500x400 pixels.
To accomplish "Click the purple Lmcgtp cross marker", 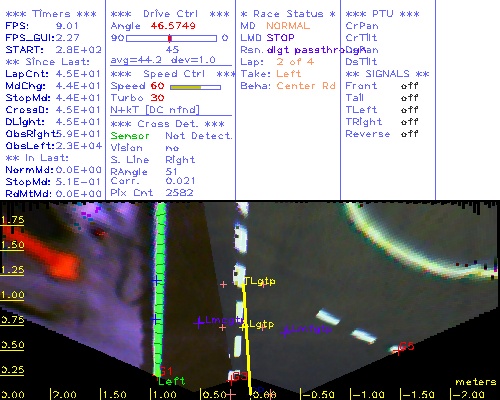I will tap(199, 322).
